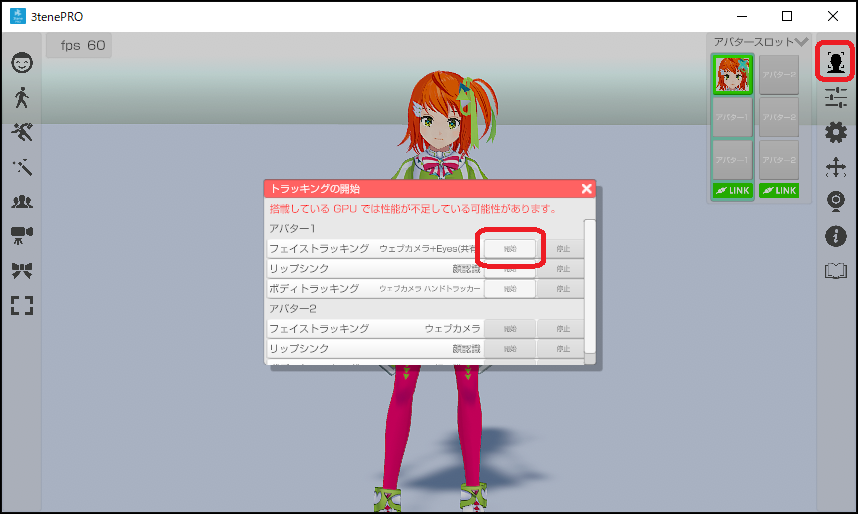
Task: Open the video camera settings icon
Action: point(22,235)
